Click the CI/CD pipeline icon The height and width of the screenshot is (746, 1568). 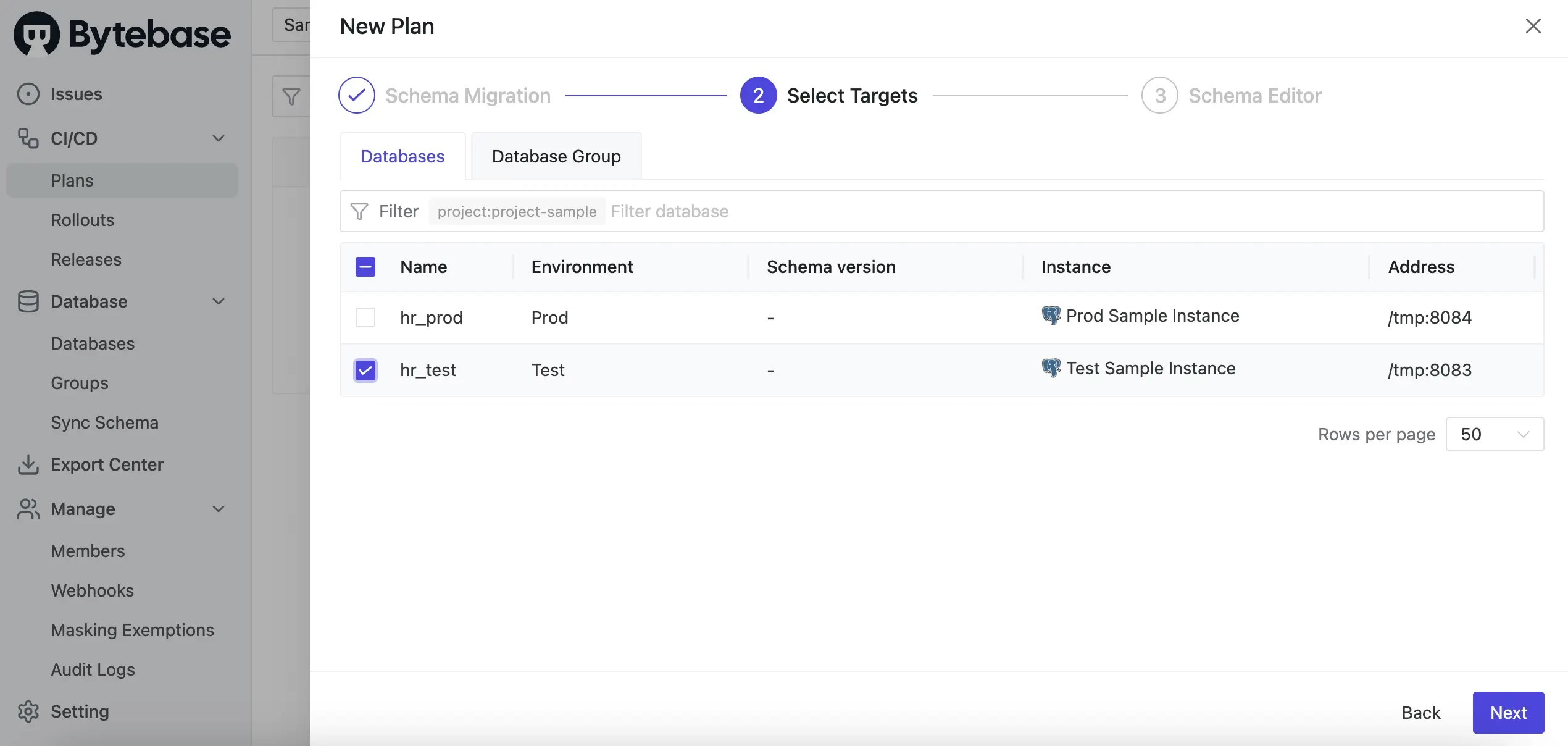(28, 138)
